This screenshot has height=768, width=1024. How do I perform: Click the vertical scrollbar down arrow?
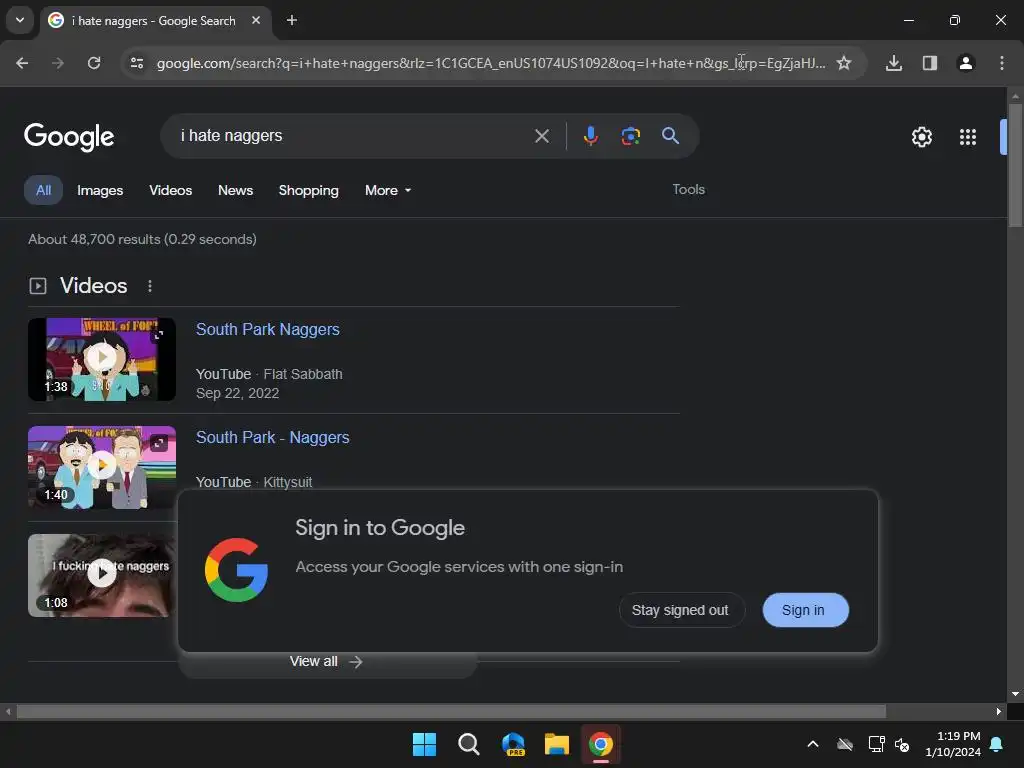(1015, 694)
